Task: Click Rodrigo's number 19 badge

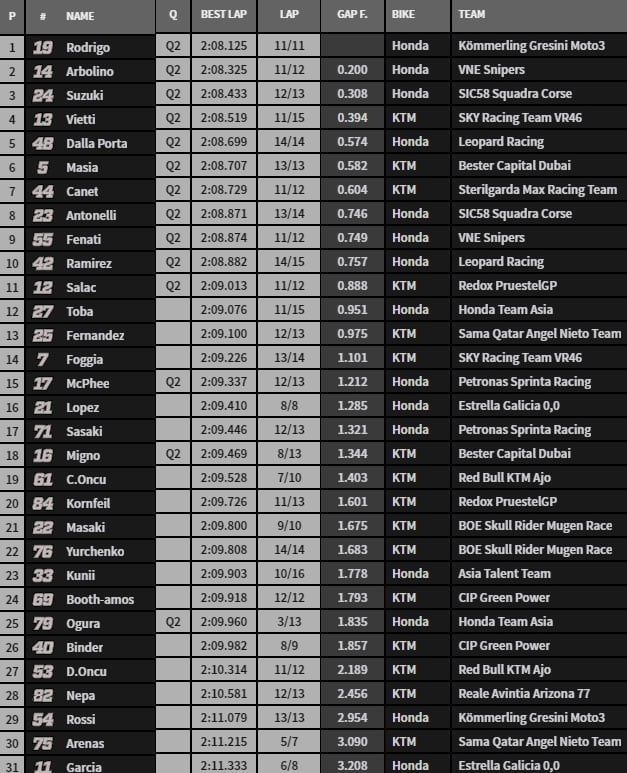Action: tap(43, 47)
